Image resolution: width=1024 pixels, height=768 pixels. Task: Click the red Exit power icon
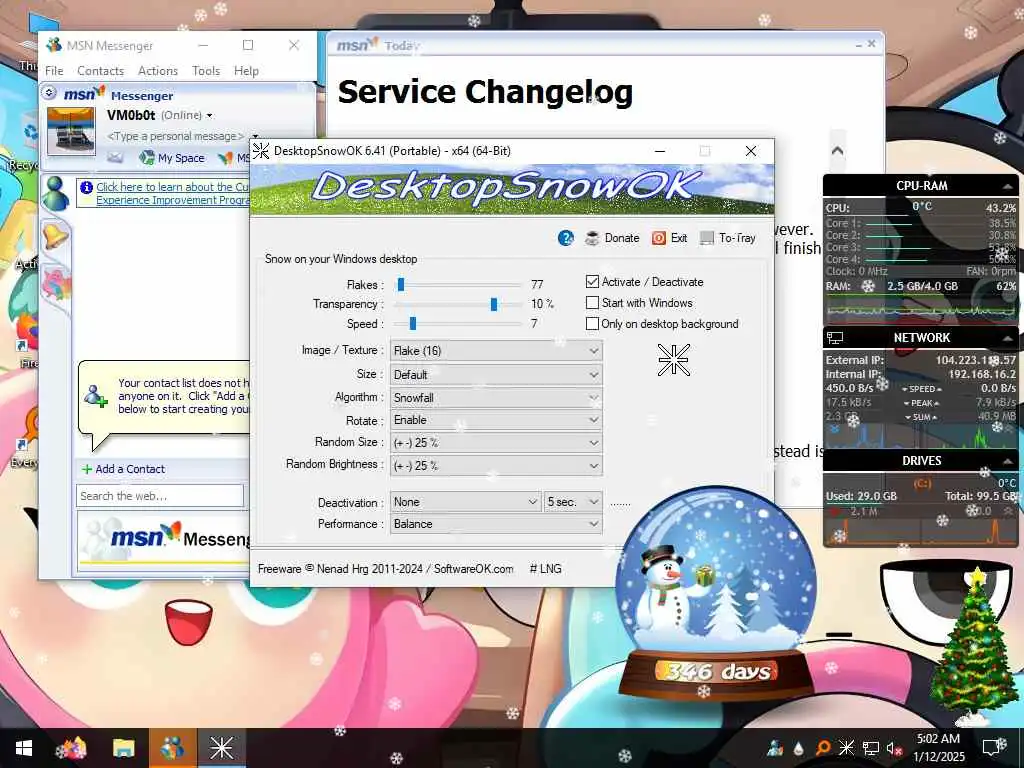[658, 238]
